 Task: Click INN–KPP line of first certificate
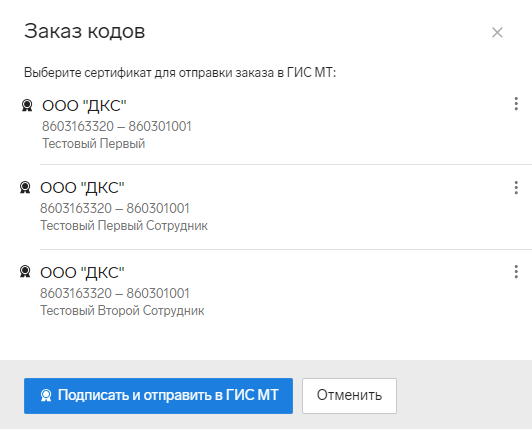tap(117, 126)
